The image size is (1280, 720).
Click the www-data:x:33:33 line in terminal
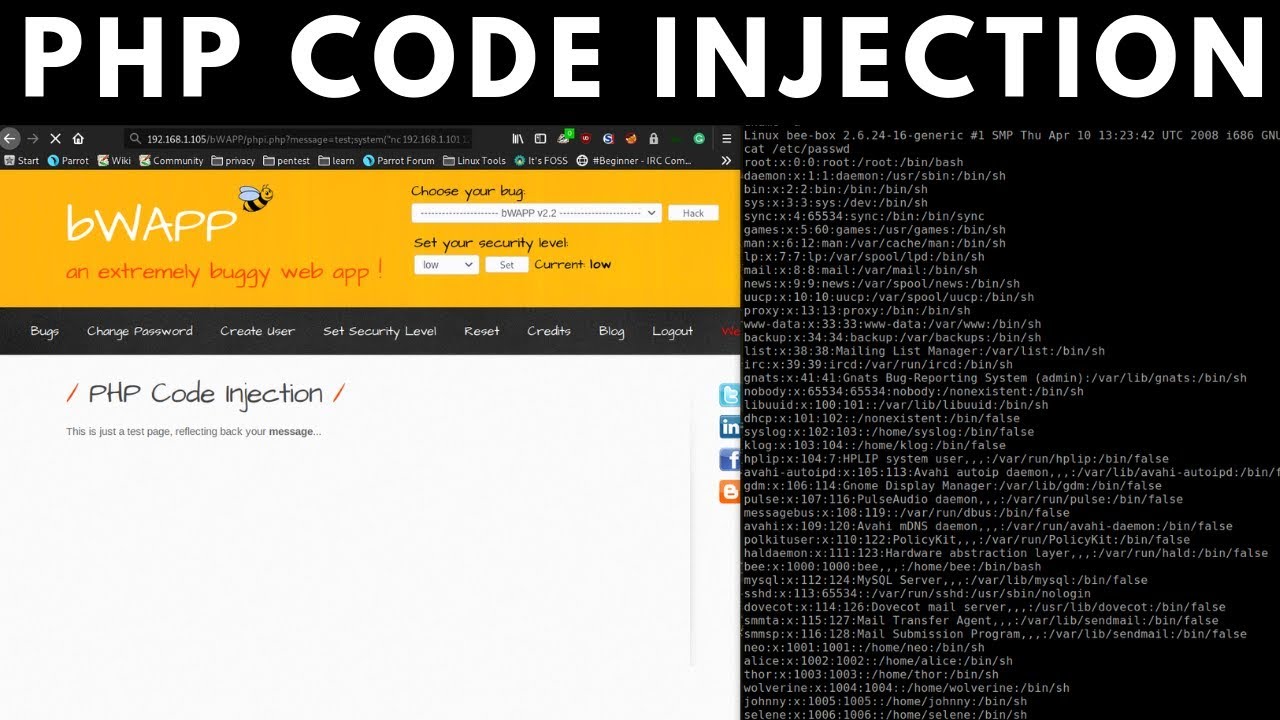892,324
